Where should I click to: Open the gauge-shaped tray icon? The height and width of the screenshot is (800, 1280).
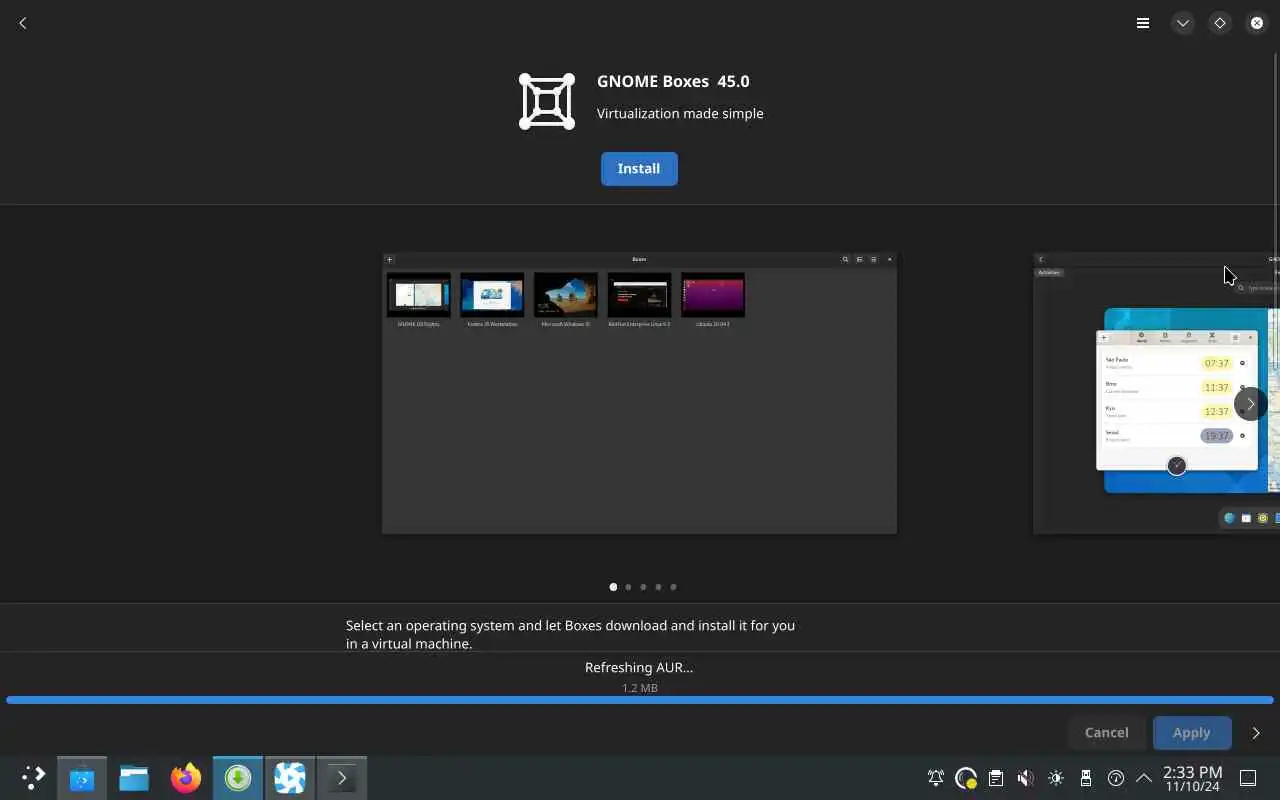[x=1116, y=778]
